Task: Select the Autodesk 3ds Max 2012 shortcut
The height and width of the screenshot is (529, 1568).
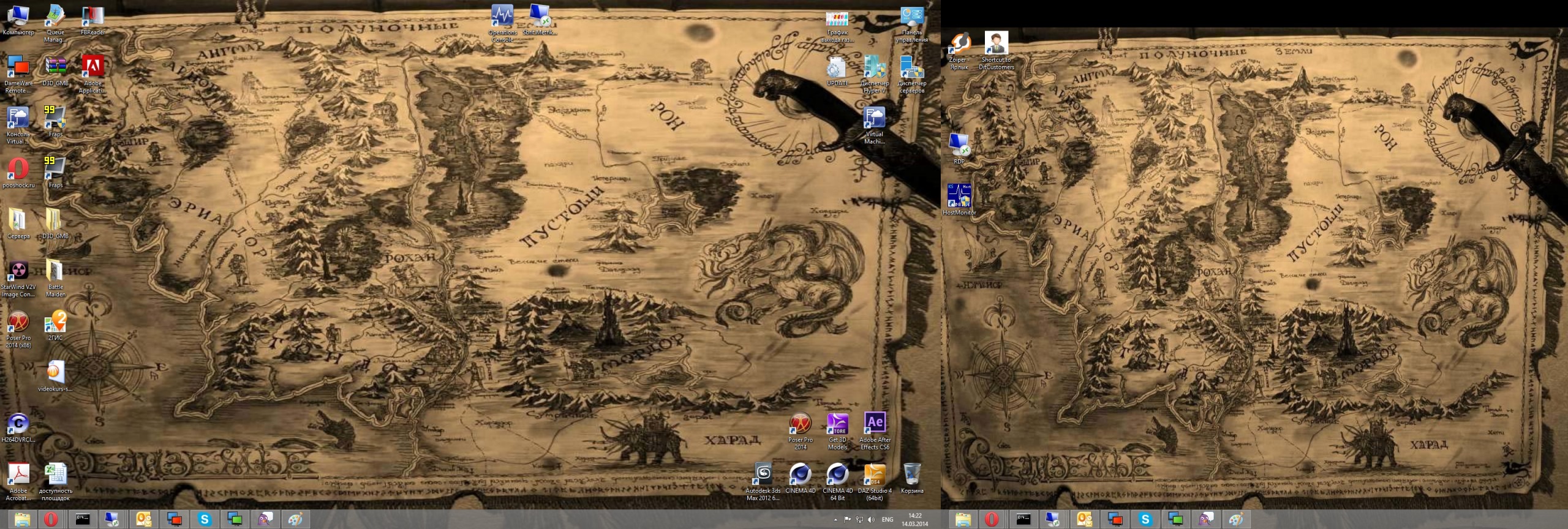Action: click(763, 482)
